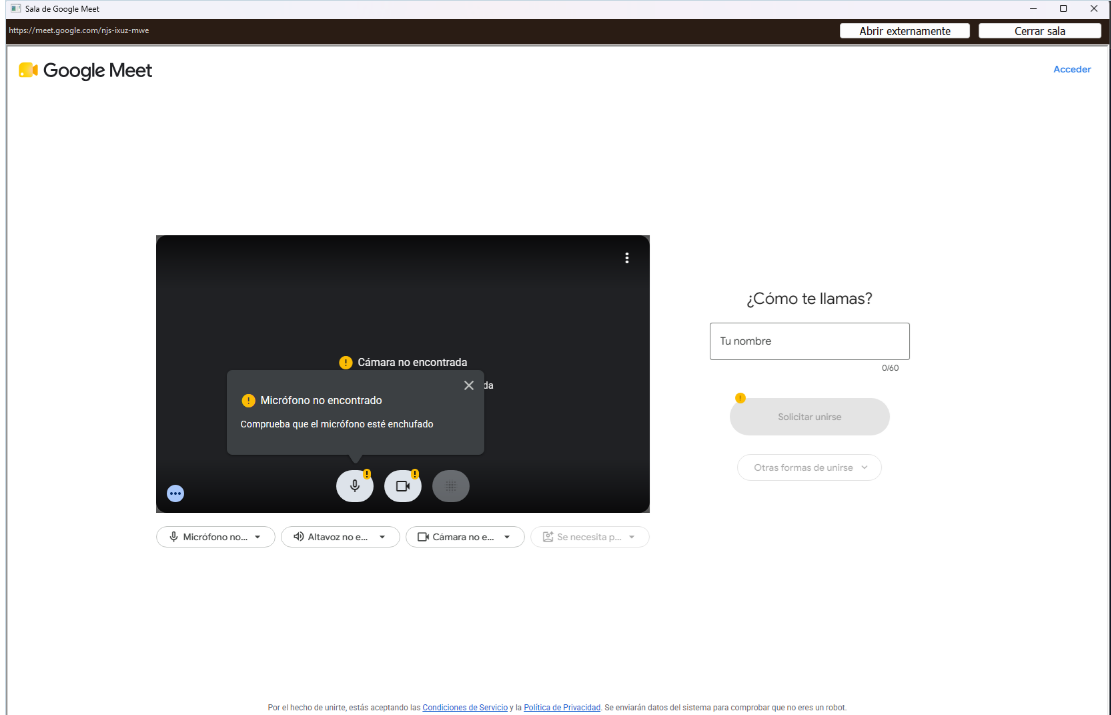The width and height of the screenshot is (1111, 715).
Task: Toggle the microphone button in preview
Action: point(354,486)
